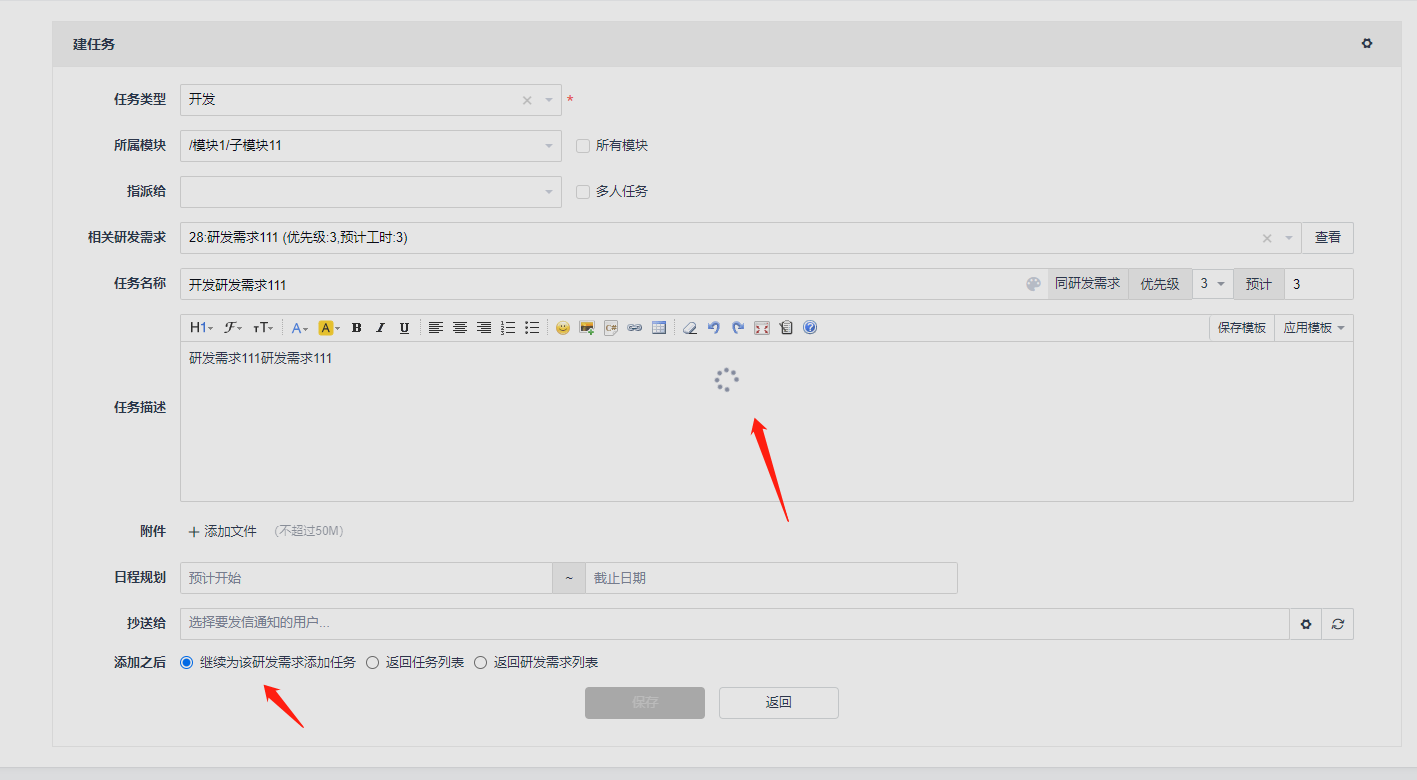Screen dimensions: 1417x780
Task: Toggle bold formatting
Action: [356, 328]
